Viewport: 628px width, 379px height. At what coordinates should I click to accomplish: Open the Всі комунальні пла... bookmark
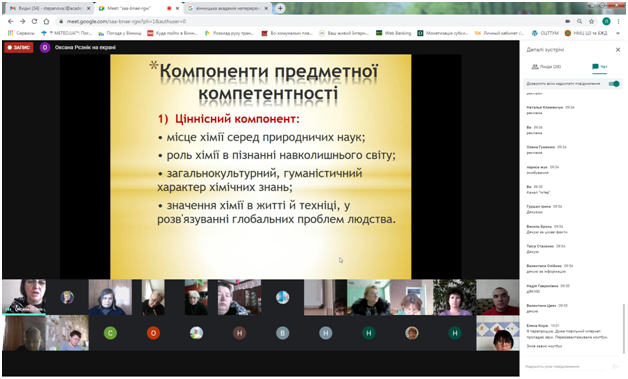pos(287,33)
